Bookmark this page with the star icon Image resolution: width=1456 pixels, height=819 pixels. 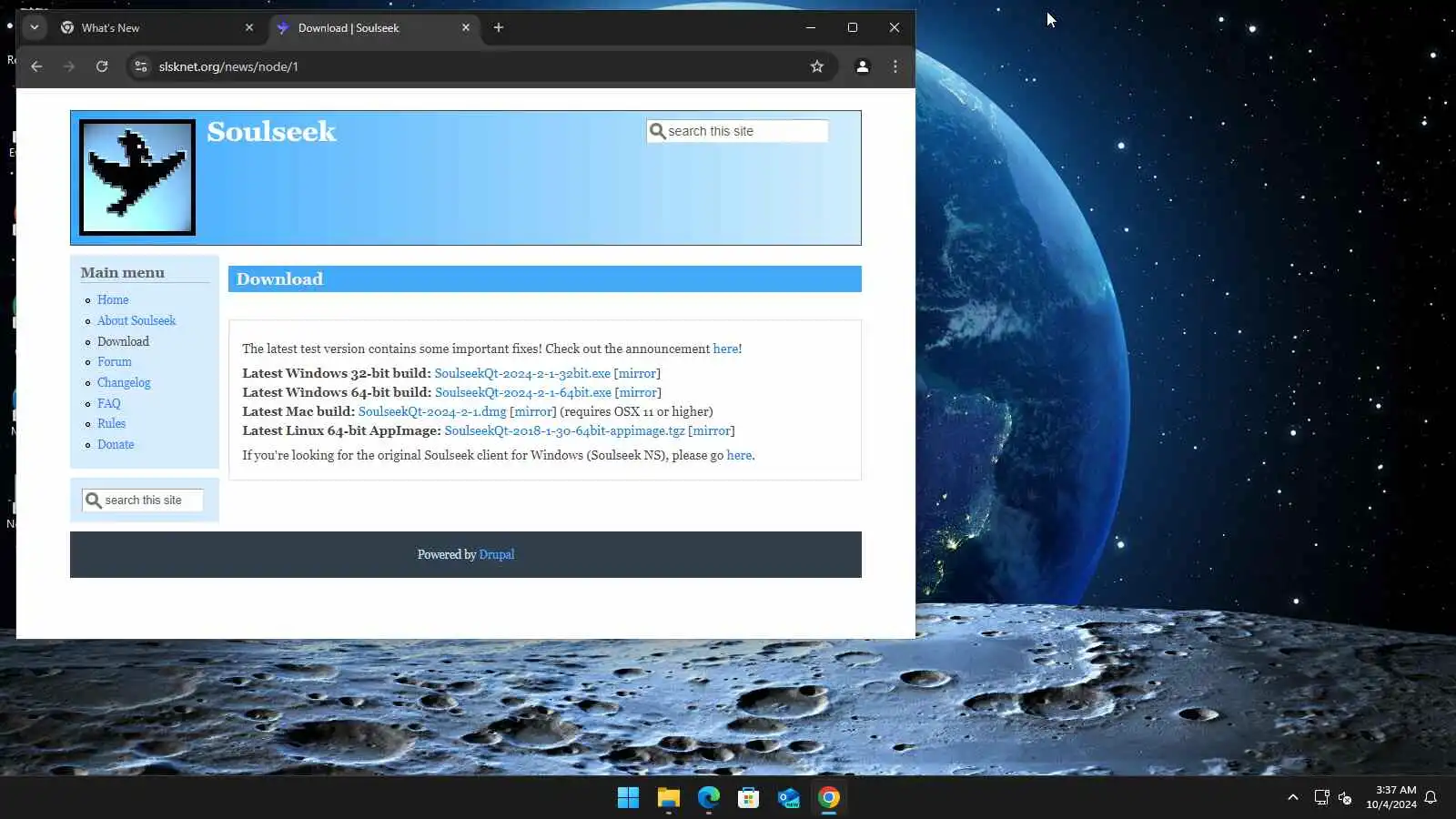coord(817,66)
